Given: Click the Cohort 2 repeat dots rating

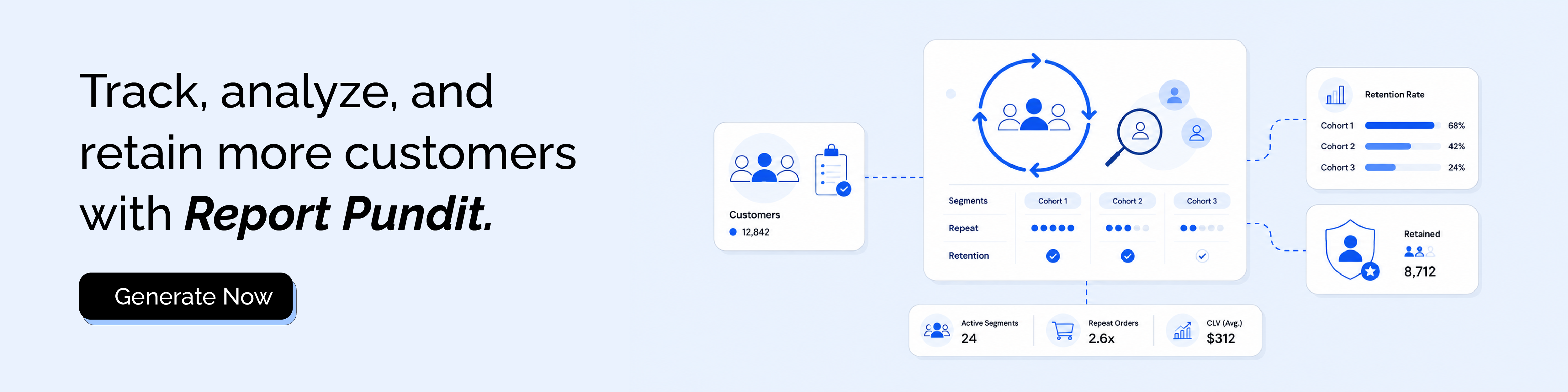Looking at the screenshot, I should pos(1127,228).
